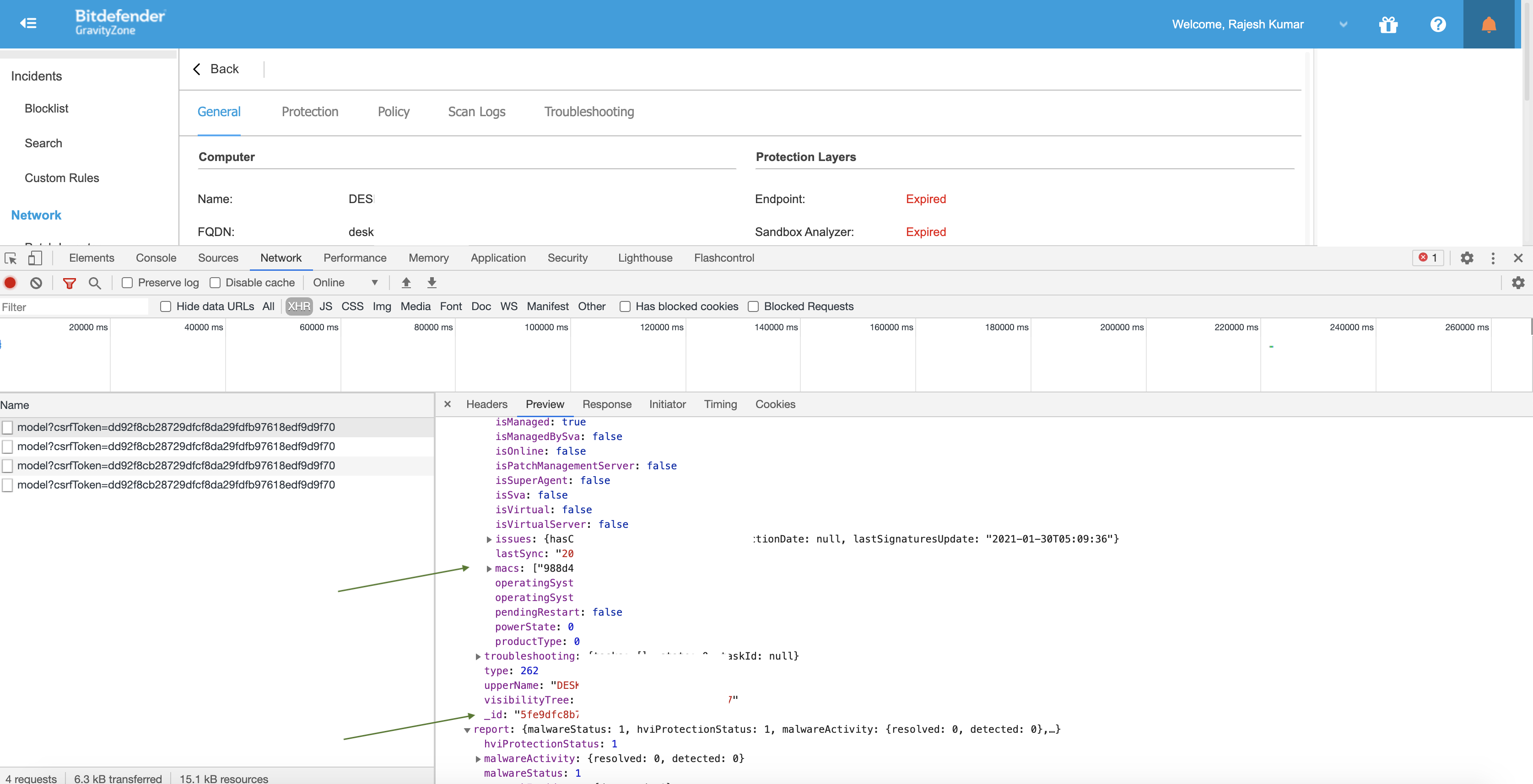Viewport: 1533px width, 784px height.
Task: Open DevTools more options menu
Action: [1493, 258]
